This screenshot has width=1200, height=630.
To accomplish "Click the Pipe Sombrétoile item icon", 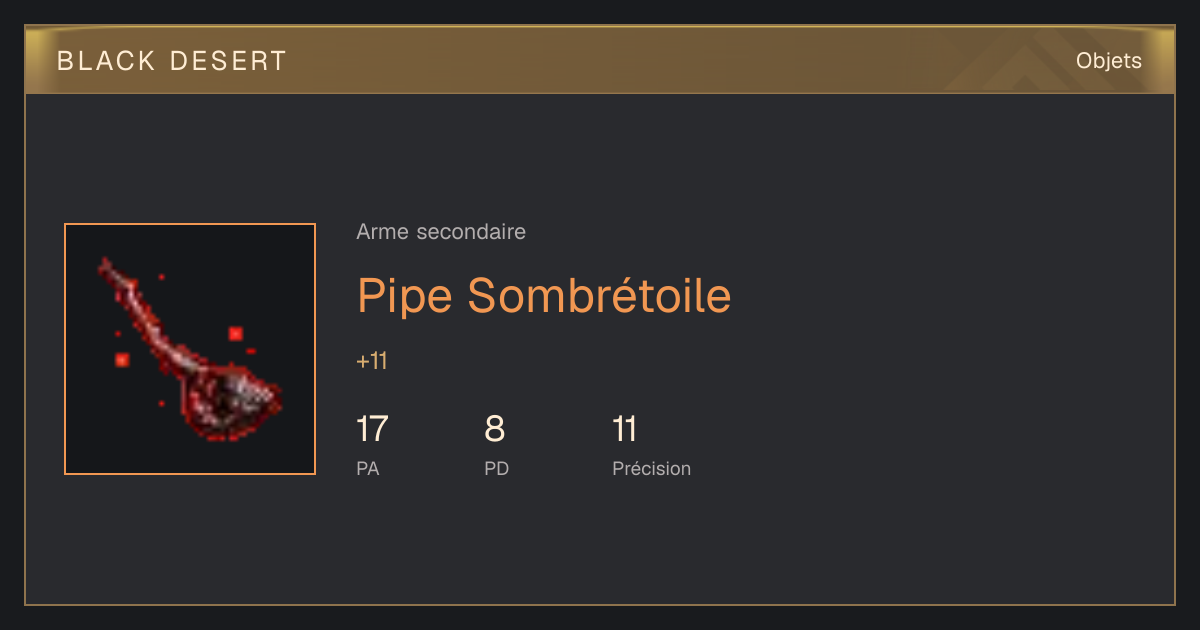I will [x=190, y=349].
